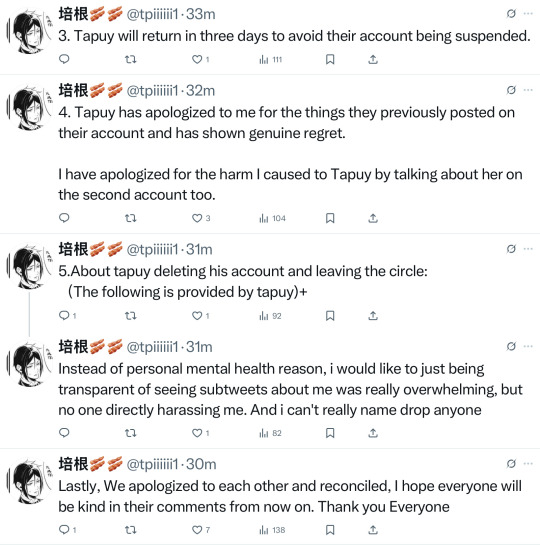Open @tpiiiiii1 handle on the 33m tweet
This screenshot has height=545, width=540.
coord(152,14)
